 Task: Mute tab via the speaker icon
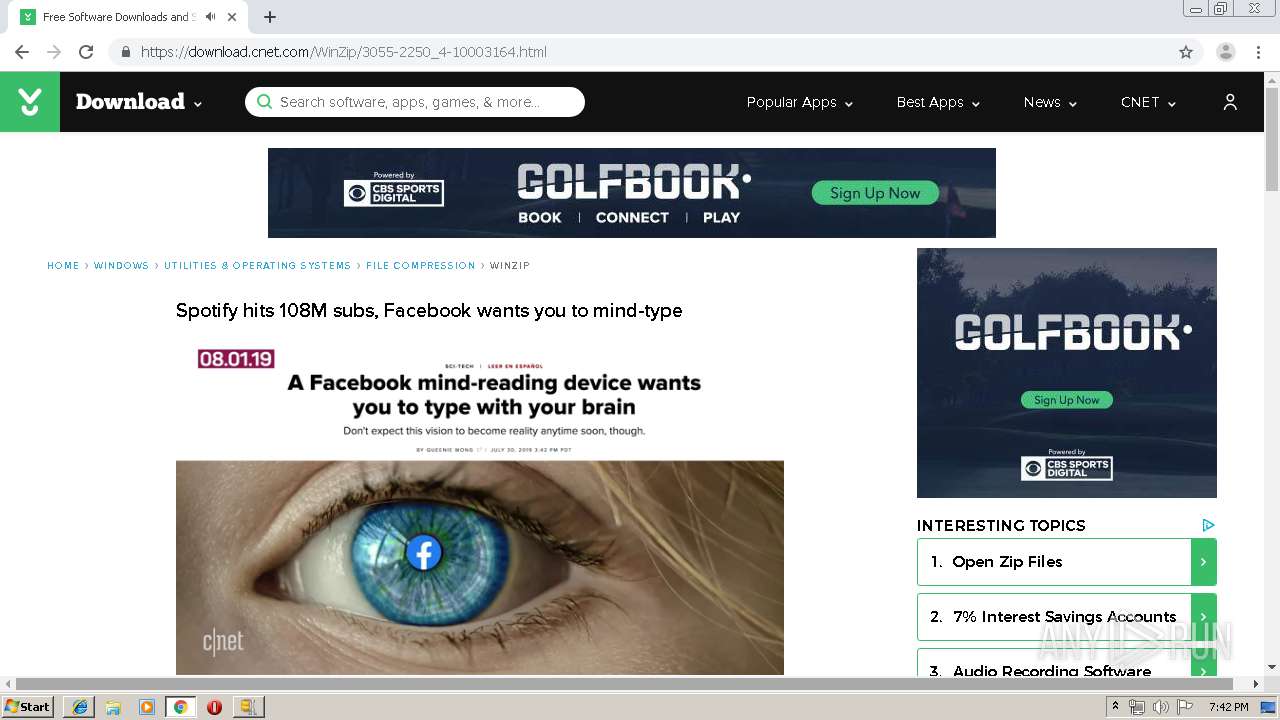coord(210,17)
